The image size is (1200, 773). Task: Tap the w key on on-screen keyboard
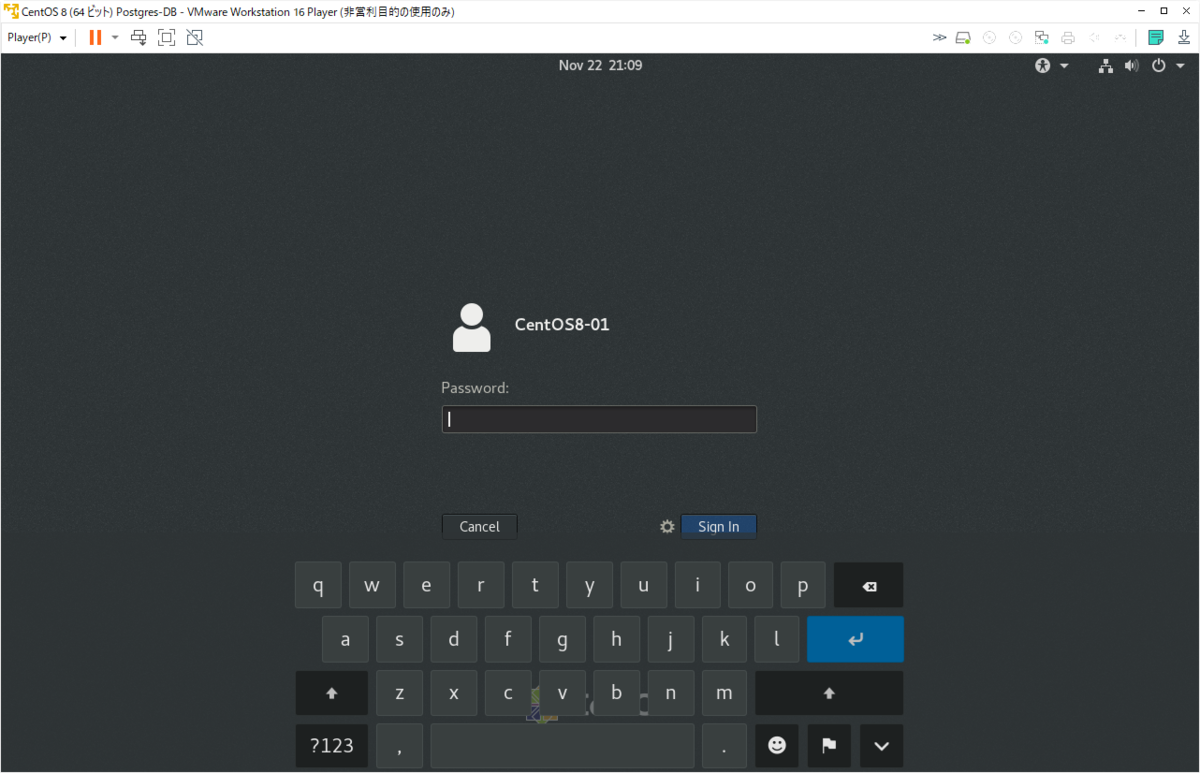click(372, 585)
